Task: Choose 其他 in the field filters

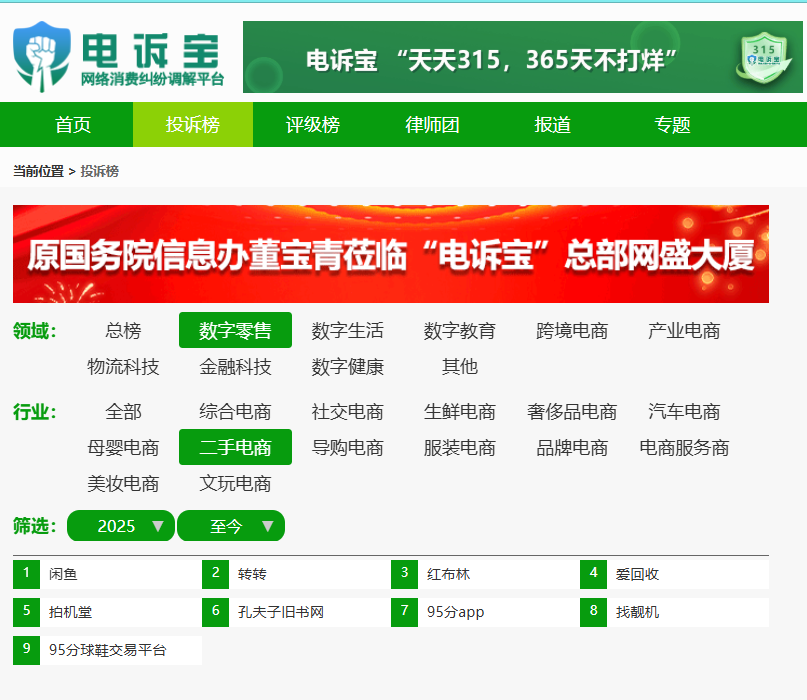Action: (460, 366)
